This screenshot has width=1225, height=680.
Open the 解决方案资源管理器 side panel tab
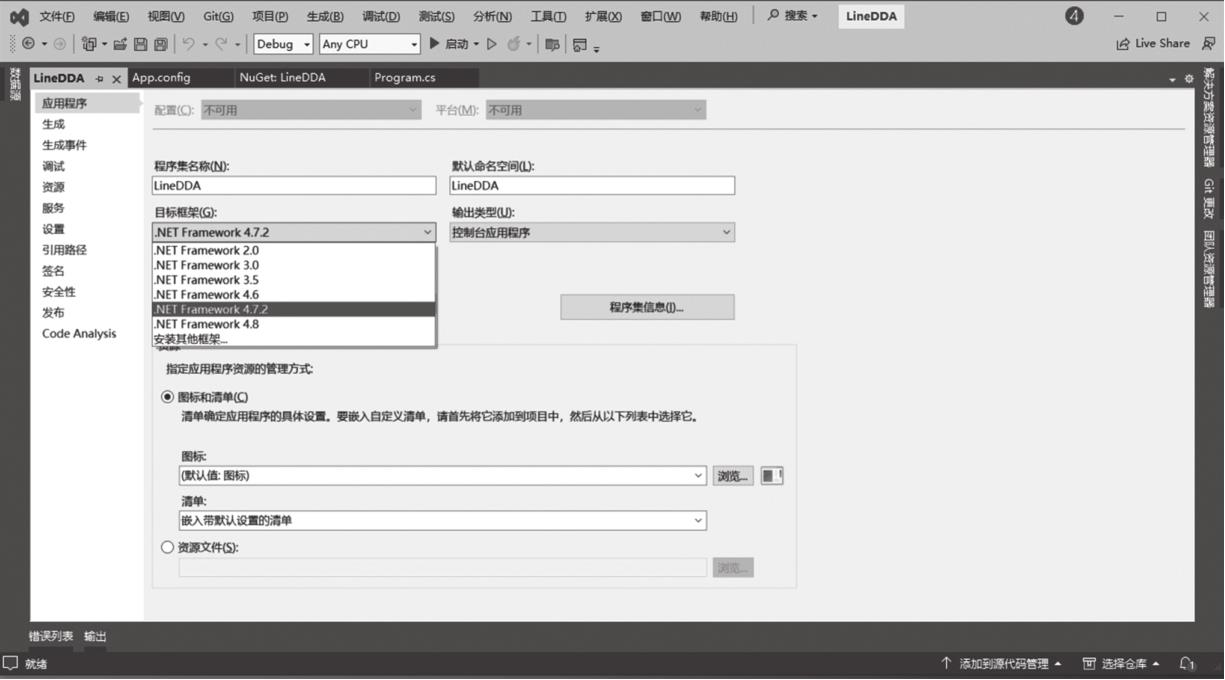[x=1208, y=117]
